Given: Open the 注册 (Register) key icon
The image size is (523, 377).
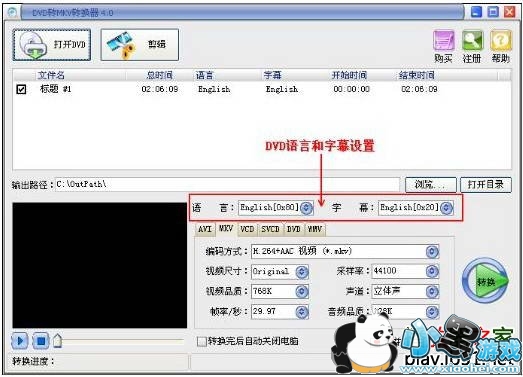Looking at the screenshot, I should pyautogui.click(x=472, y=41).
